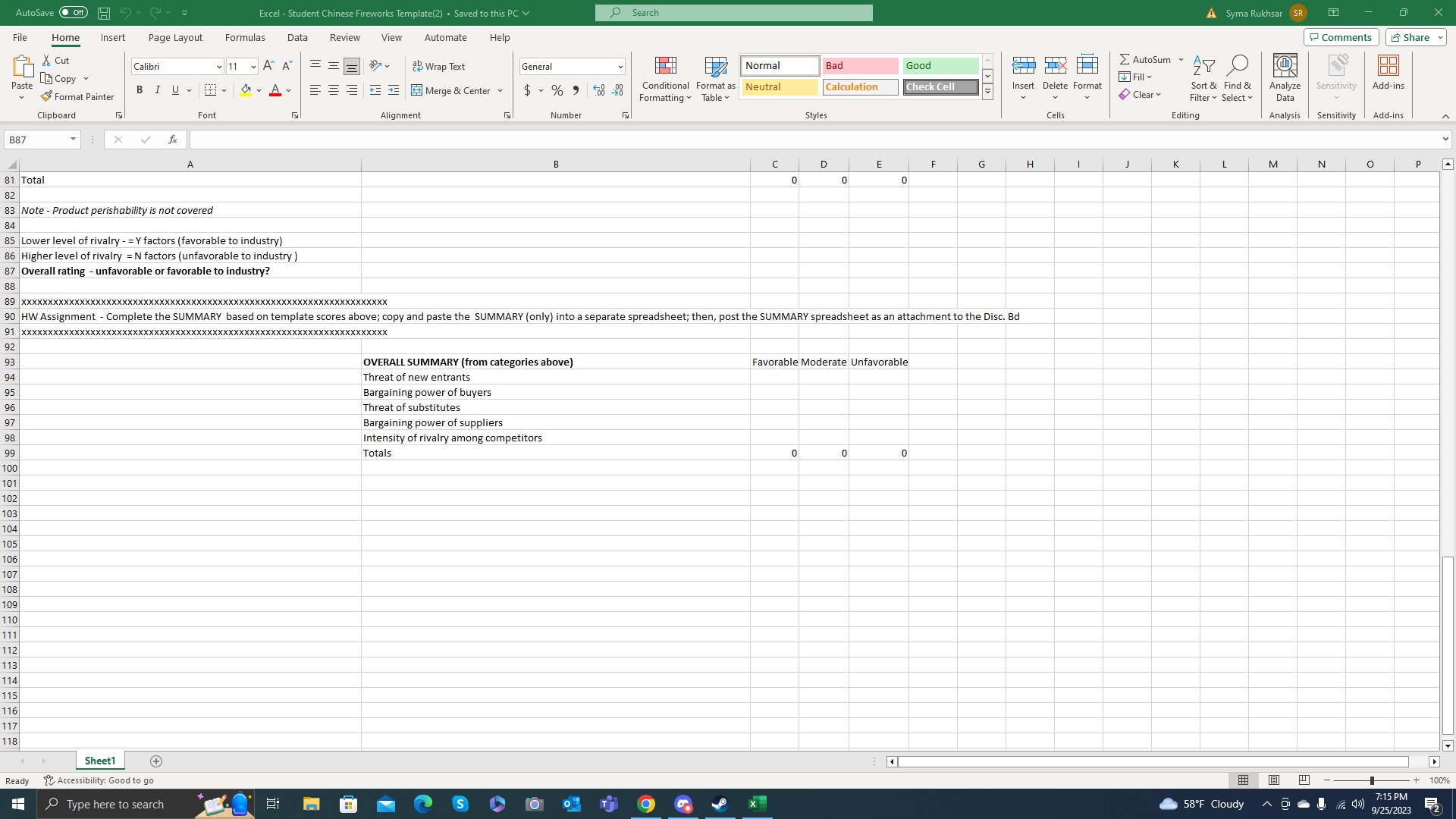Click the zoom slider handle
This screenshot has width=1456, height=819.
(1372, 780)
